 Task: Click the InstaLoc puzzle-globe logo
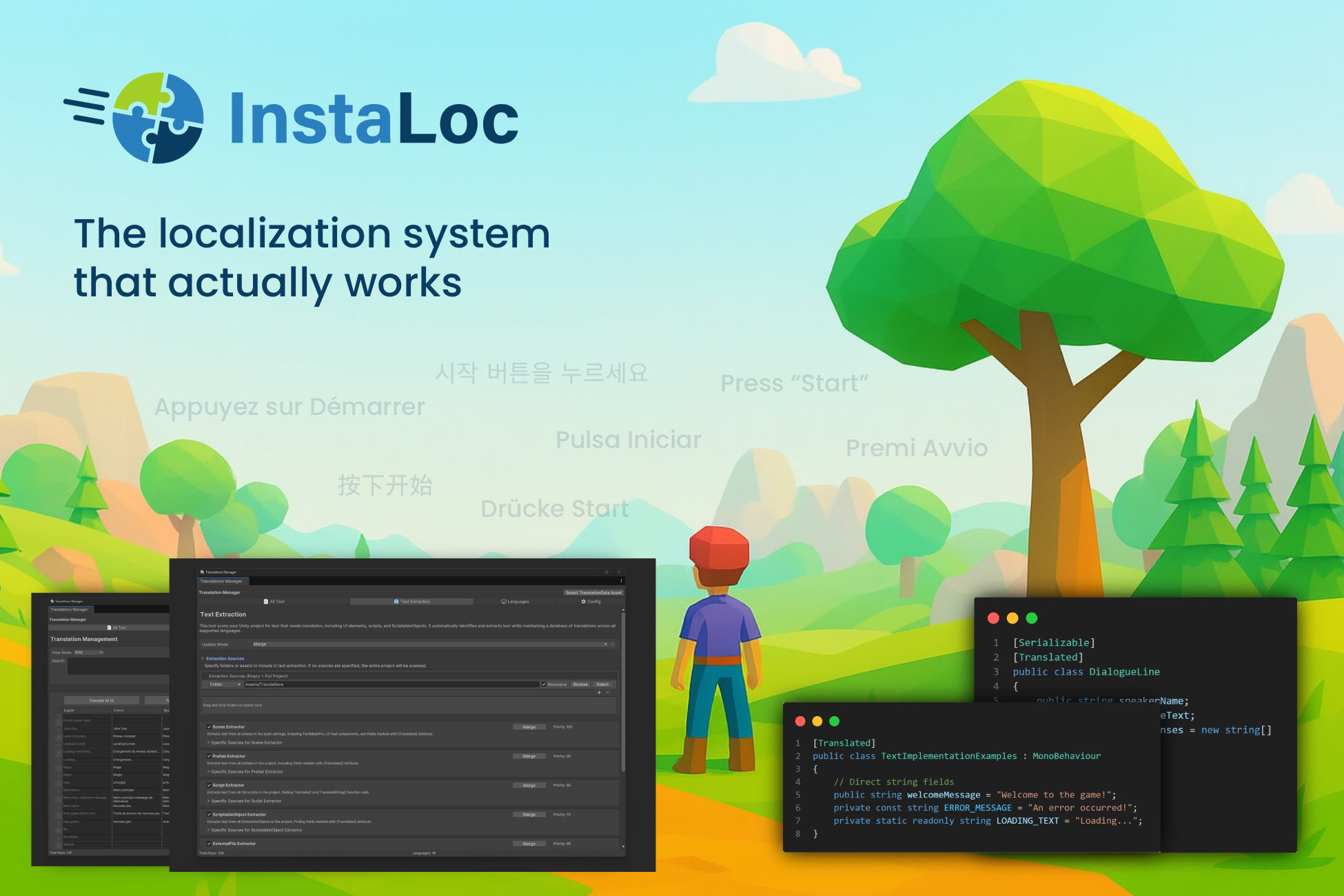[x=157, y=118]
